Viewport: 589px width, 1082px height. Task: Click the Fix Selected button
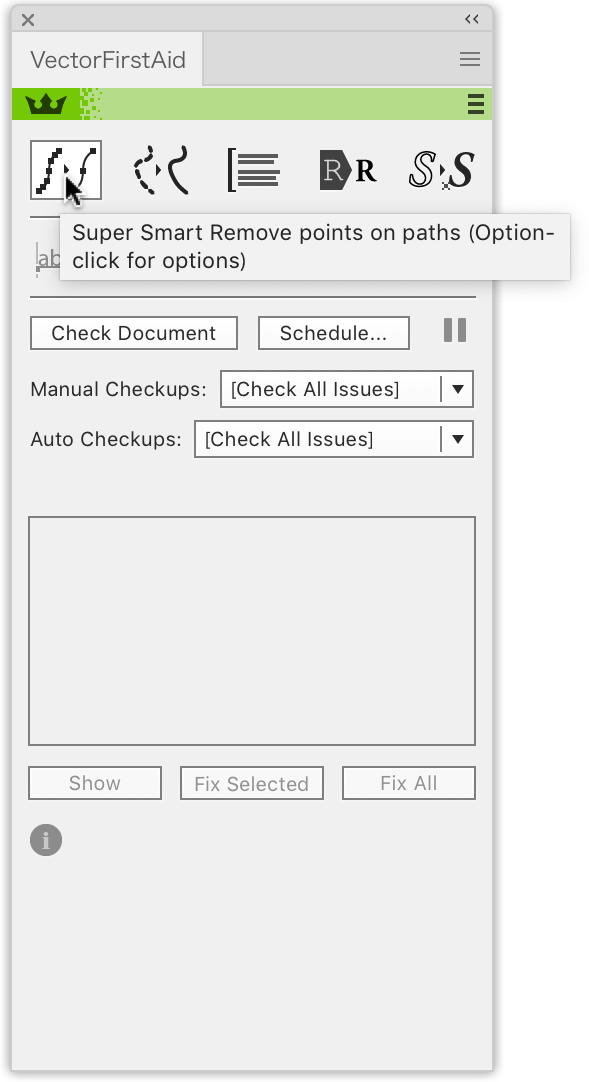pos(252,783)
